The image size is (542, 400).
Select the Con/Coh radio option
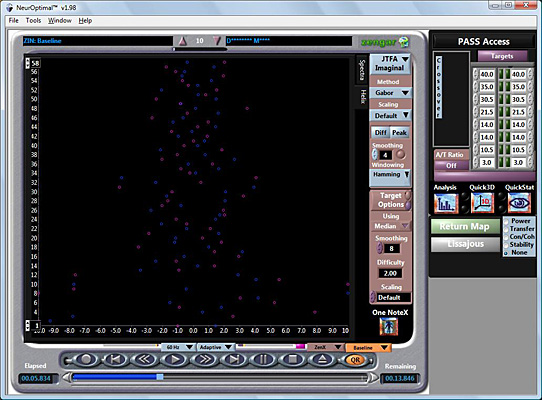pyautogui.click(x=506, y=237)
